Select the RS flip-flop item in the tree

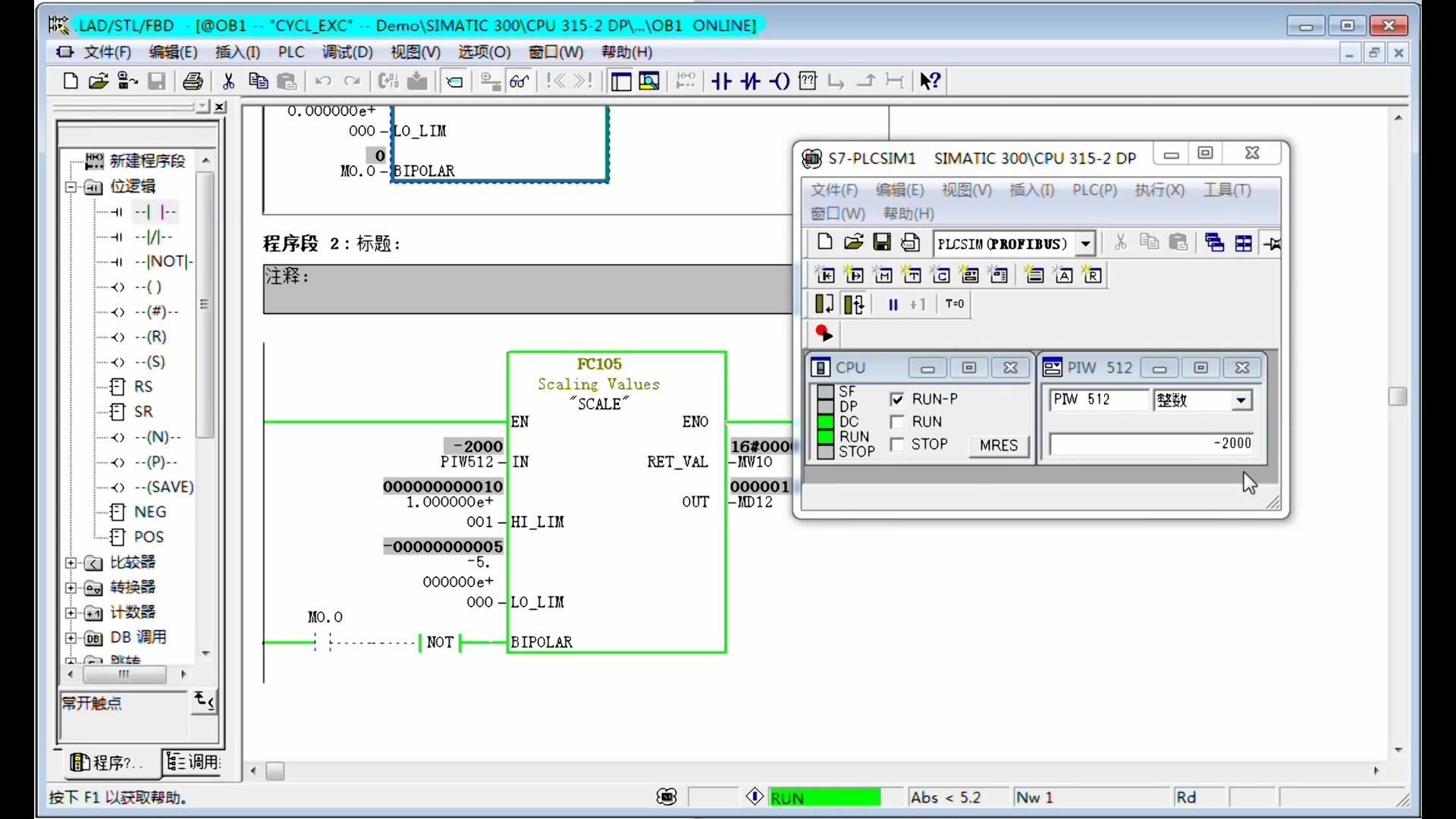click(143, 387)
